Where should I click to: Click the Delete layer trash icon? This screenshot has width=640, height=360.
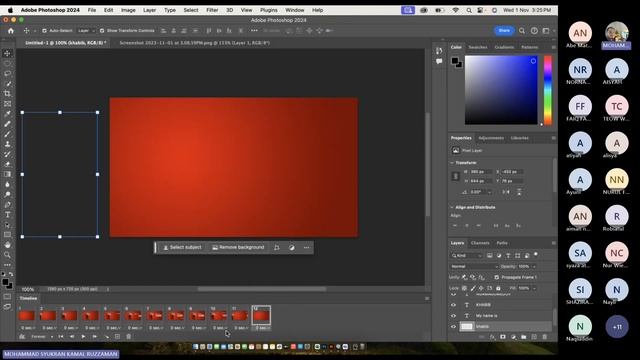544,337
